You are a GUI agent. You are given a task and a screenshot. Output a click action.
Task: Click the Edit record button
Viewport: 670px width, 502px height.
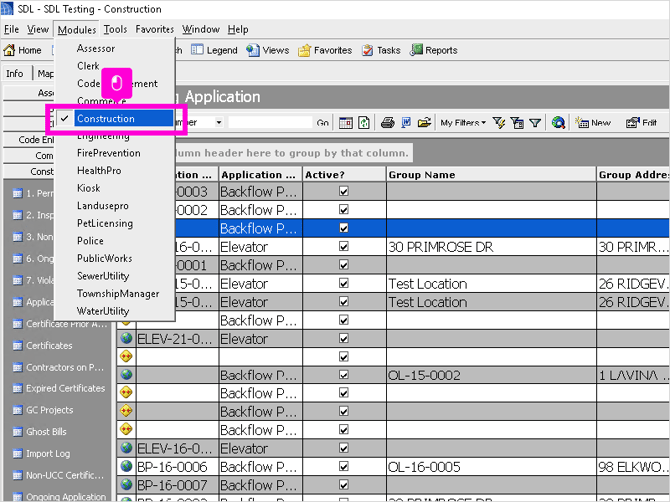coord(641,123)
